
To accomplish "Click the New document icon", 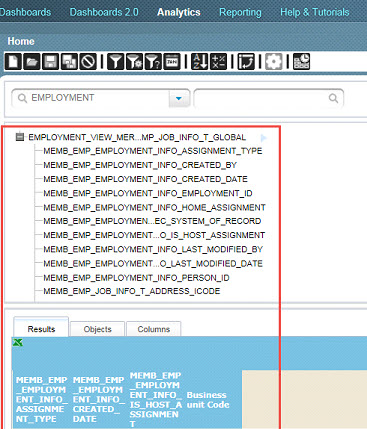I will coord(13,62).
